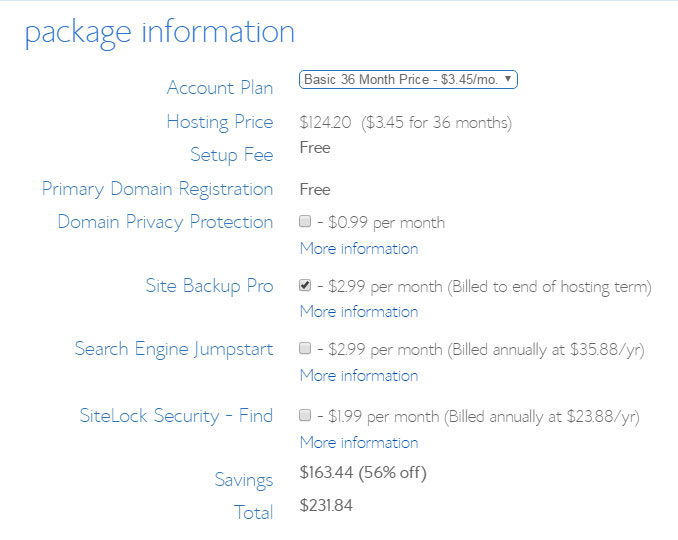Click the Account Plan dropdown arrow
Viewport: 678px width, 540px height.
tap(508, 79)
